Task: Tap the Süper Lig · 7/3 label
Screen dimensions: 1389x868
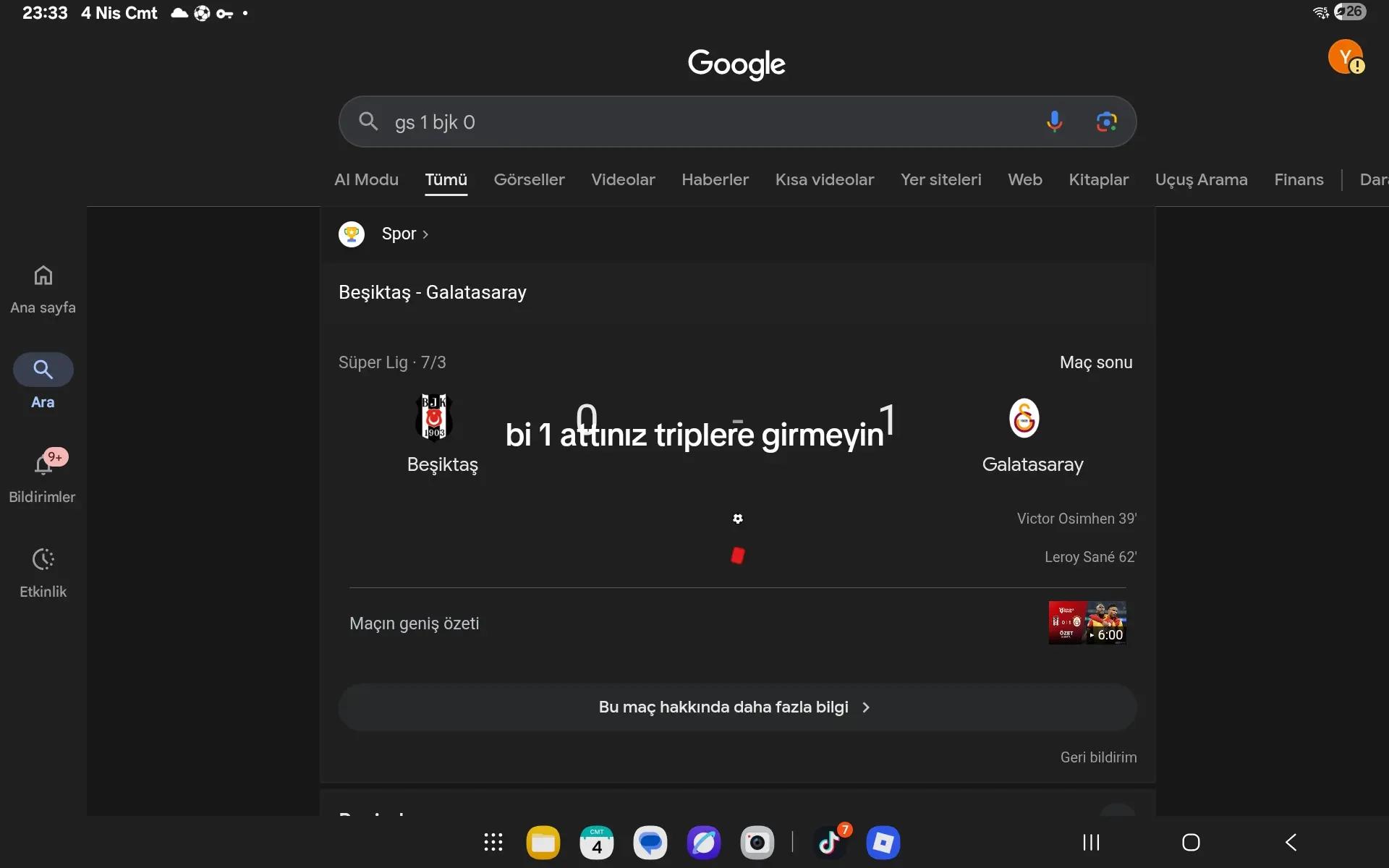Action: pos(392,362)
